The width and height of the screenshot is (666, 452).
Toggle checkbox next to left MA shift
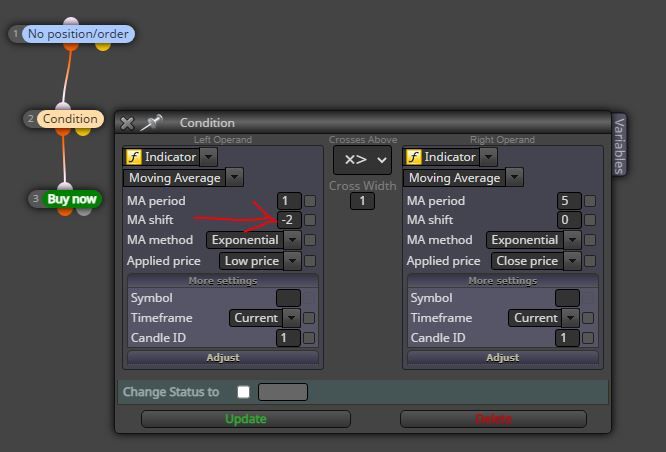310,220
